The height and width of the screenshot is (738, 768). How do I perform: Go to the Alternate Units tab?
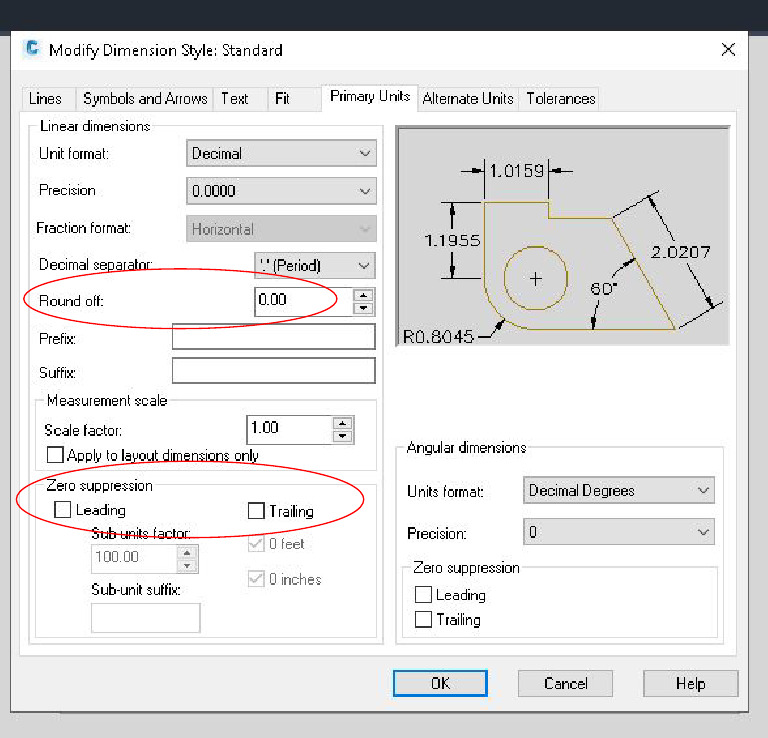(x=468, y=98)
